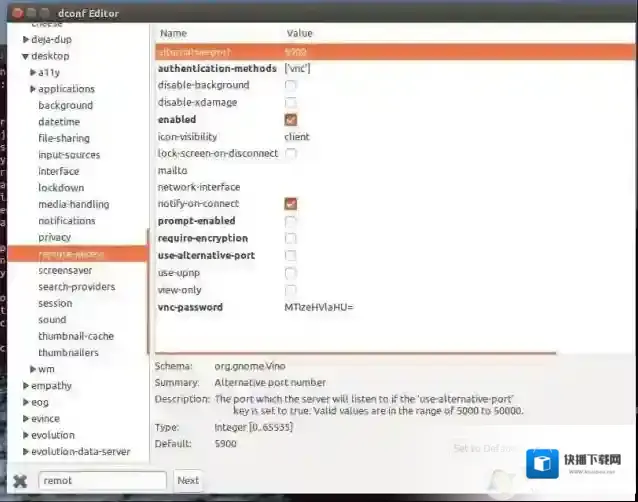Enable the require-encryption checkbox

(291, 239)
